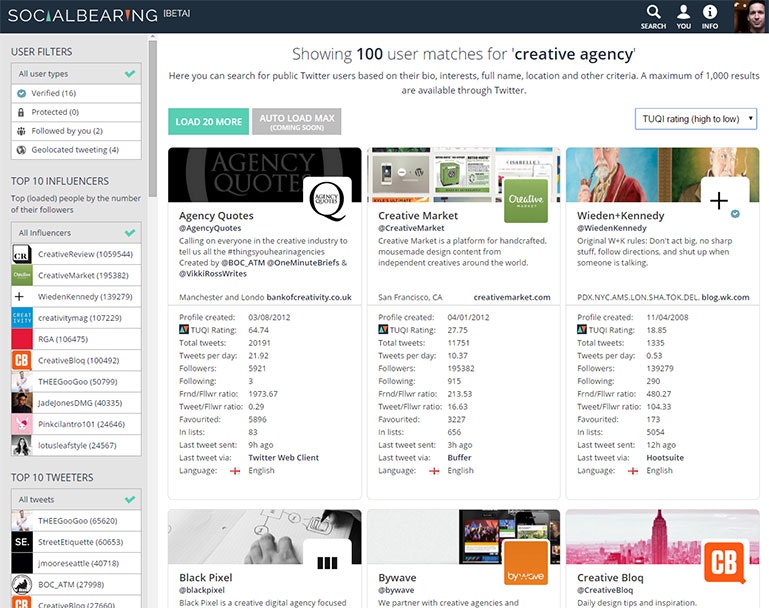Viewport: 769px width, 608px height.
Task: Select CreativeMarket (195382) influencer
Action: 76,276
